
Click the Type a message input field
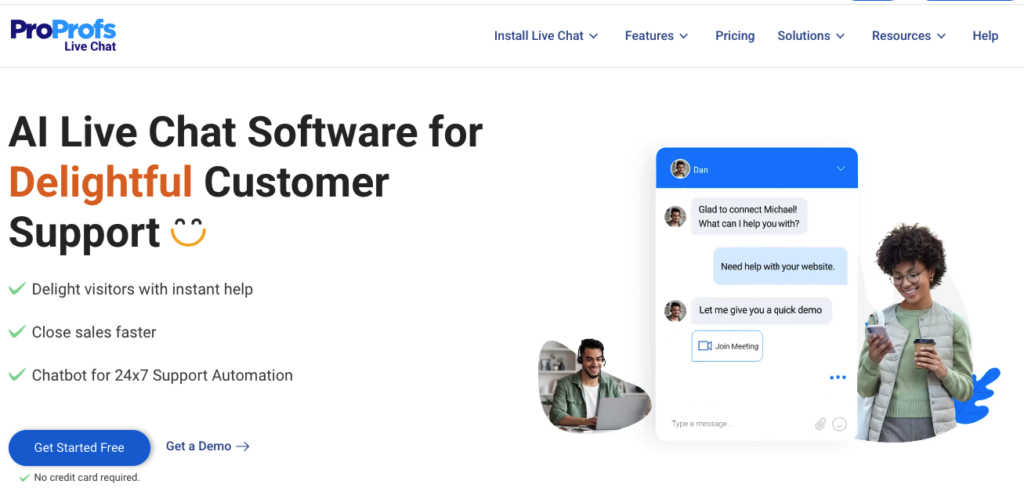point(735,424)
